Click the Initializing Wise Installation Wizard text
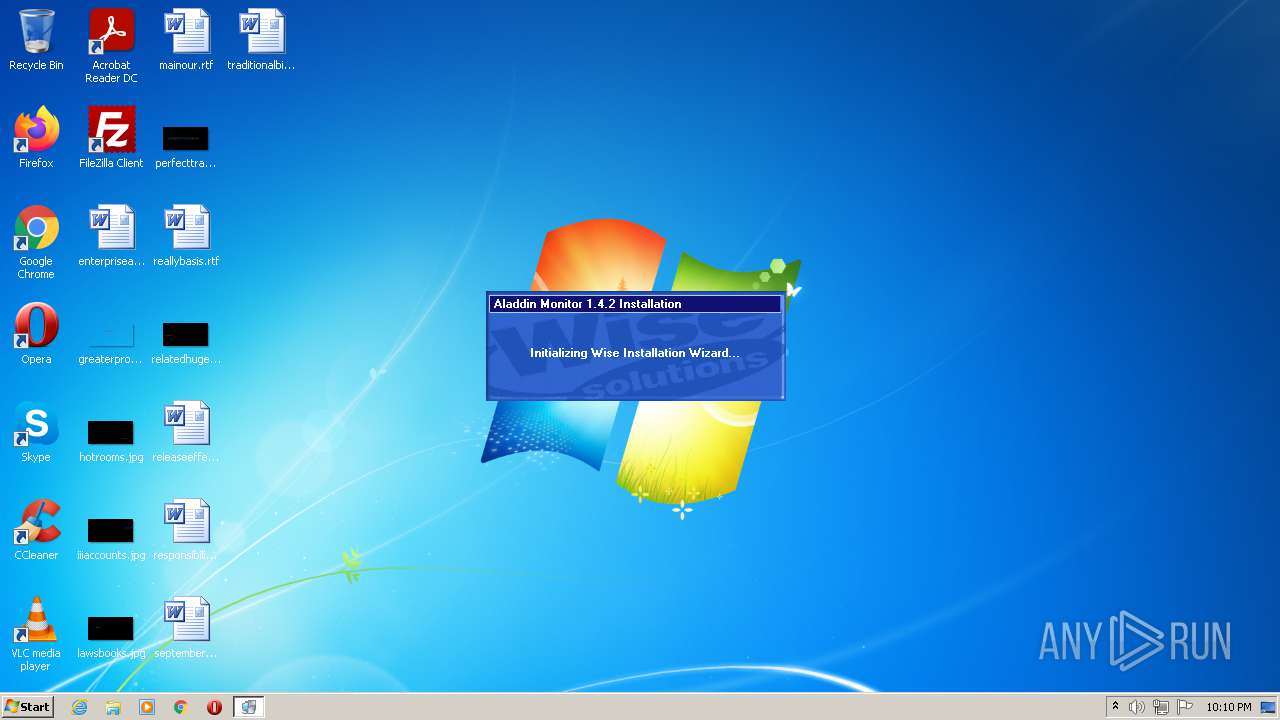The width and height of the screenshot is (1280, 720). point(634,353)
